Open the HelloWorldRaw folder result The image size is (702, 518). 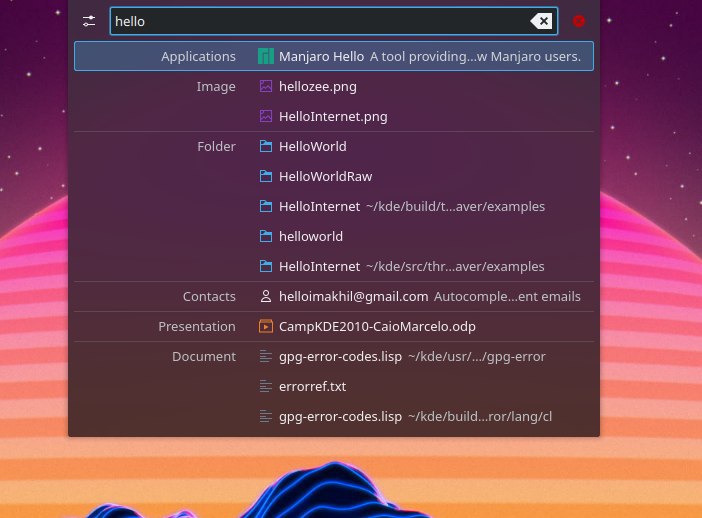coord(334,176)
